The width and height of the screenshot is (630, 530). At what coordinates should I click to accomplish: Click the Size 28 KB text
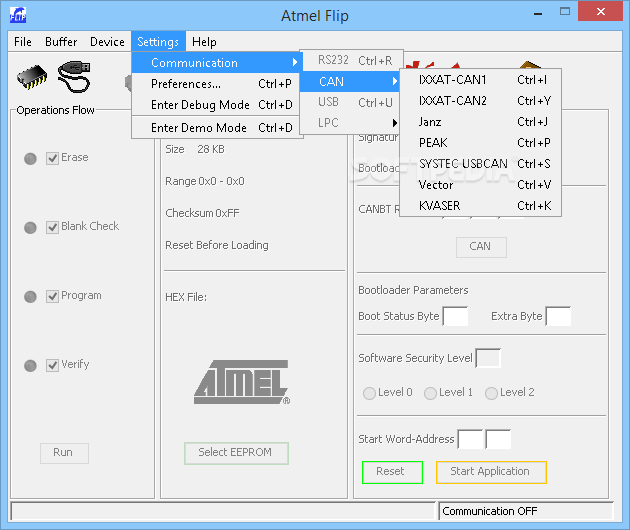click(x=195, y=149)
